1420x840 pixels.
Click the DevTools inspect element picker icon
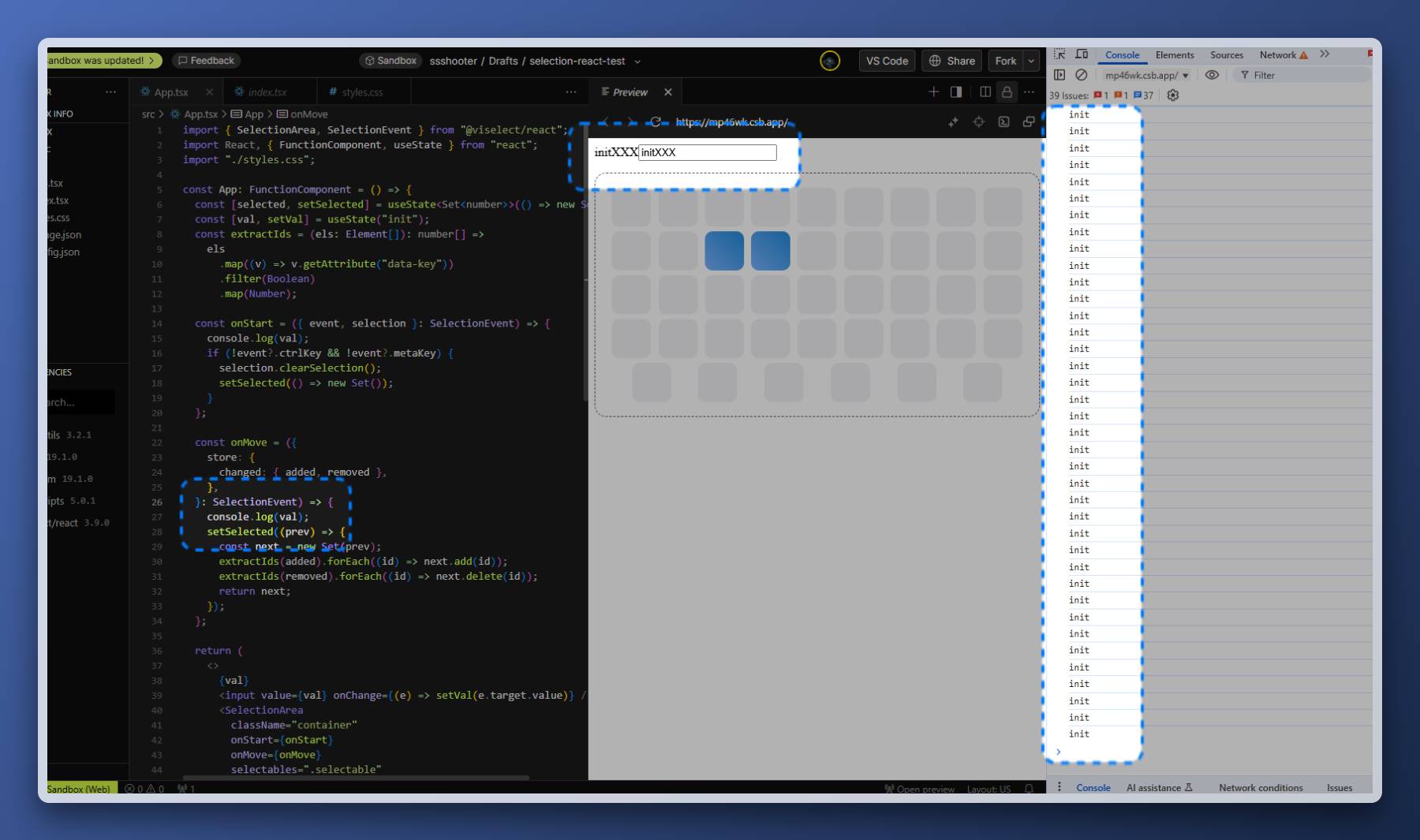click(x=1059, y=54)
